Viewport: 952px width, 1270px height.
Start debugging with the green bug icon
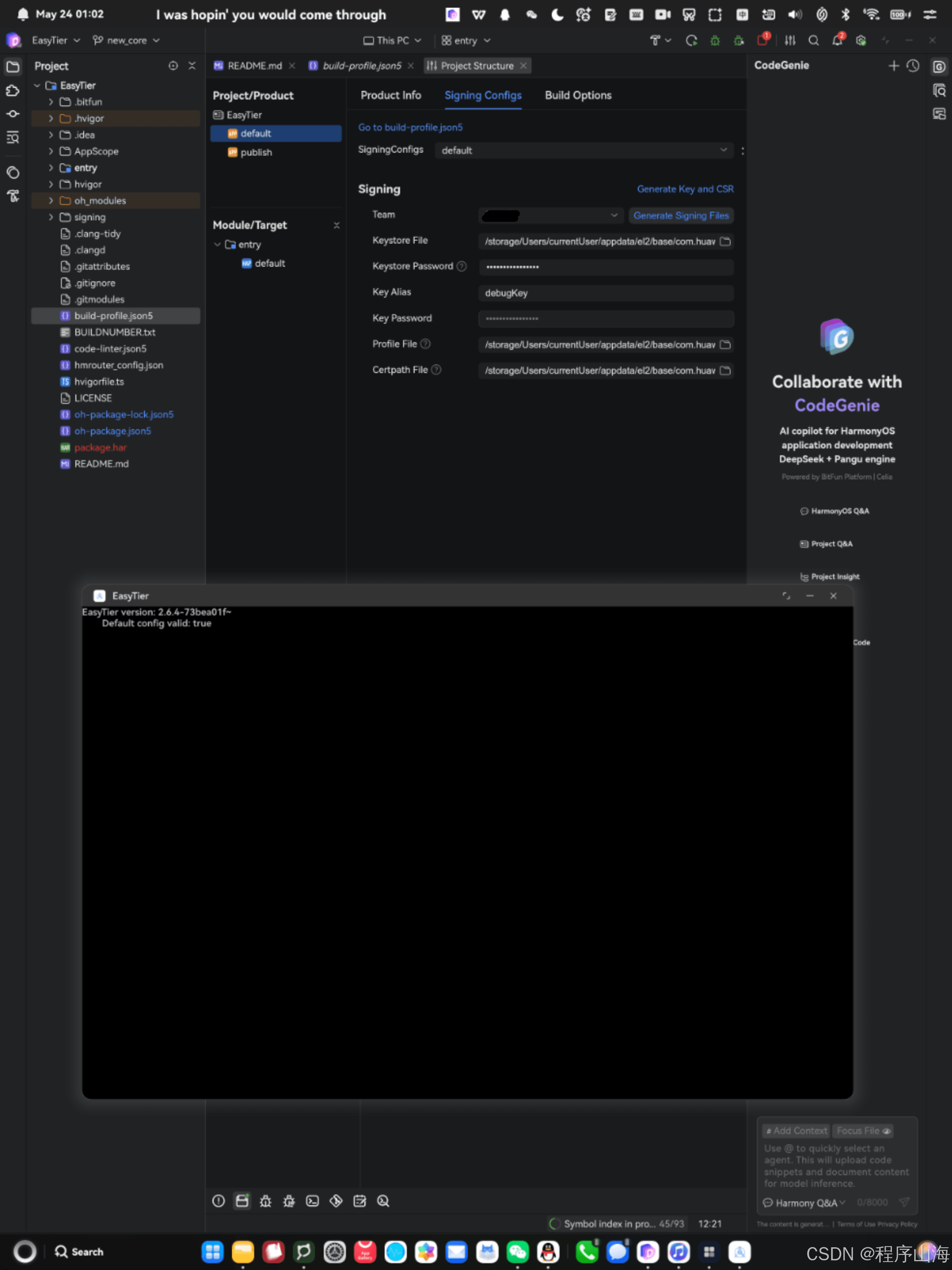[715, 40]
